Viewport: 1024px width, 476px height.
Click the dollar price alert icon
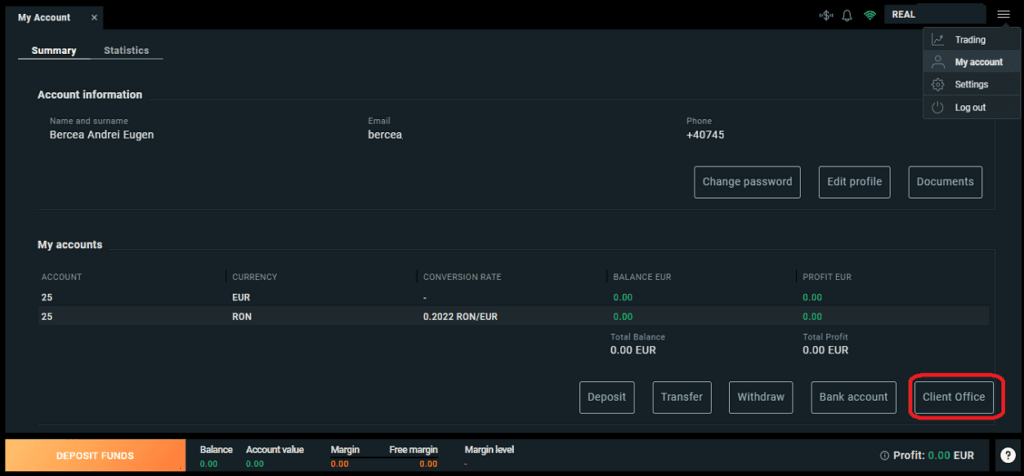[825, 15]
